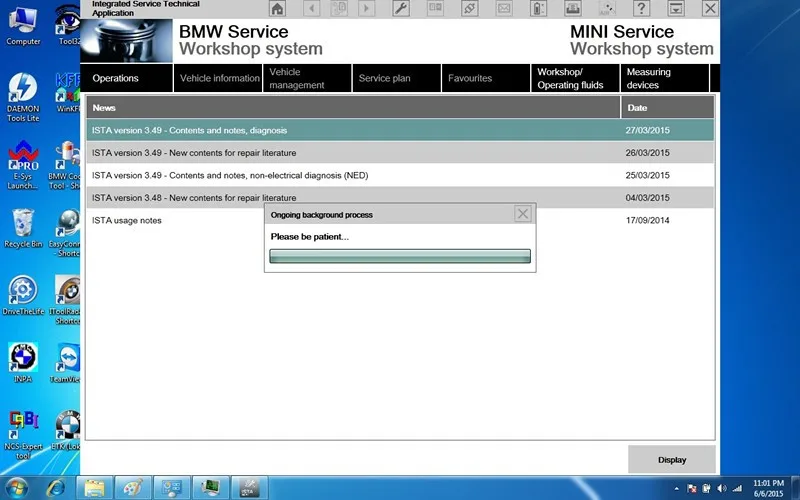The width and height of the screenshot is (800, 500).
Task: Click the ISTA taskbar button
Action: click(249, 488)
